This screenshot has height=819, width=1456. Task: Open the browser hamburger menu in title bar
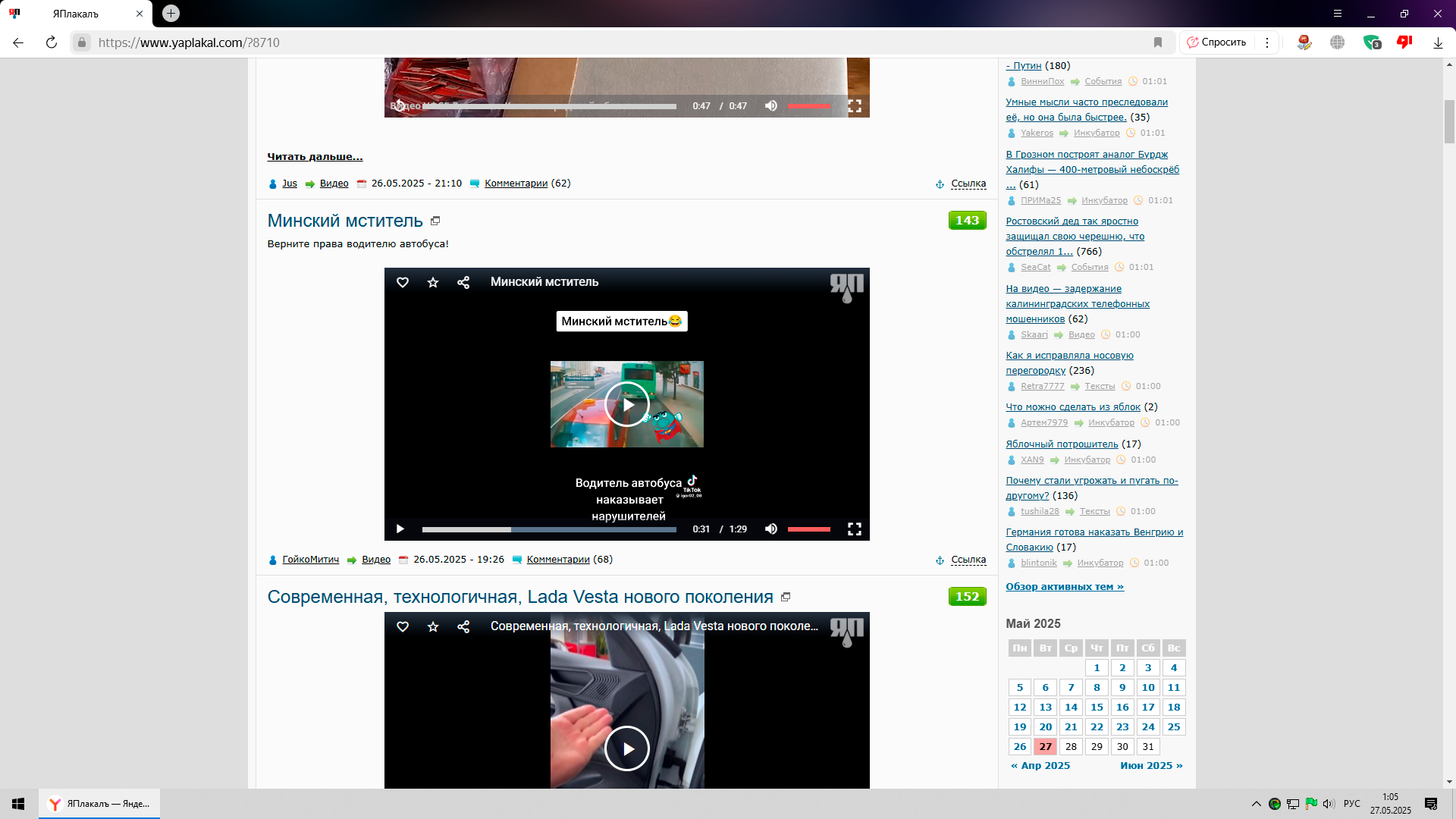click(1338, 14)
